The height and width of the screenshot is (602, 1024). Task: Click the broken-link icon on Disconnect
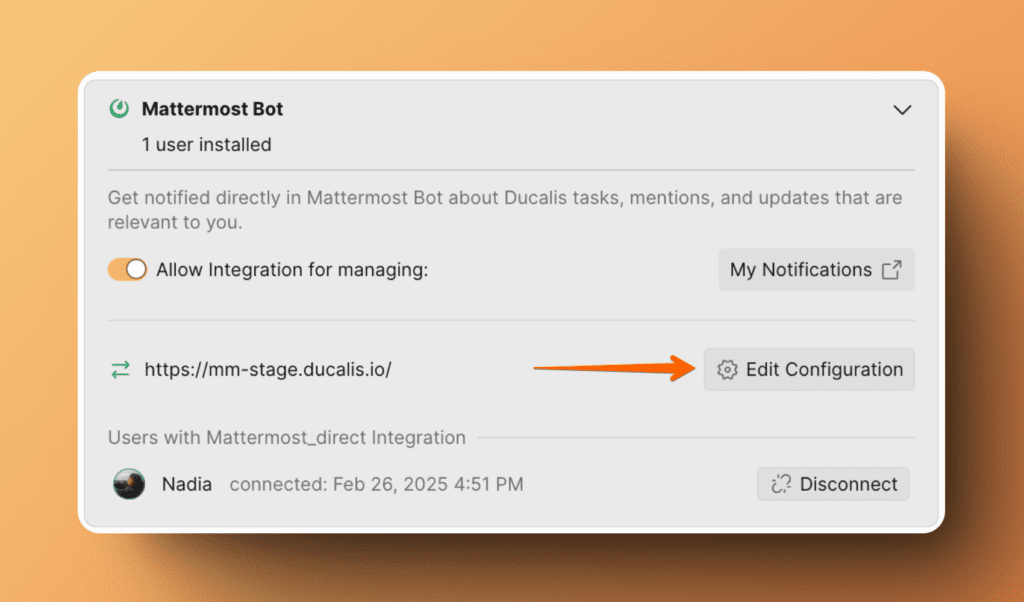(780, 485)
